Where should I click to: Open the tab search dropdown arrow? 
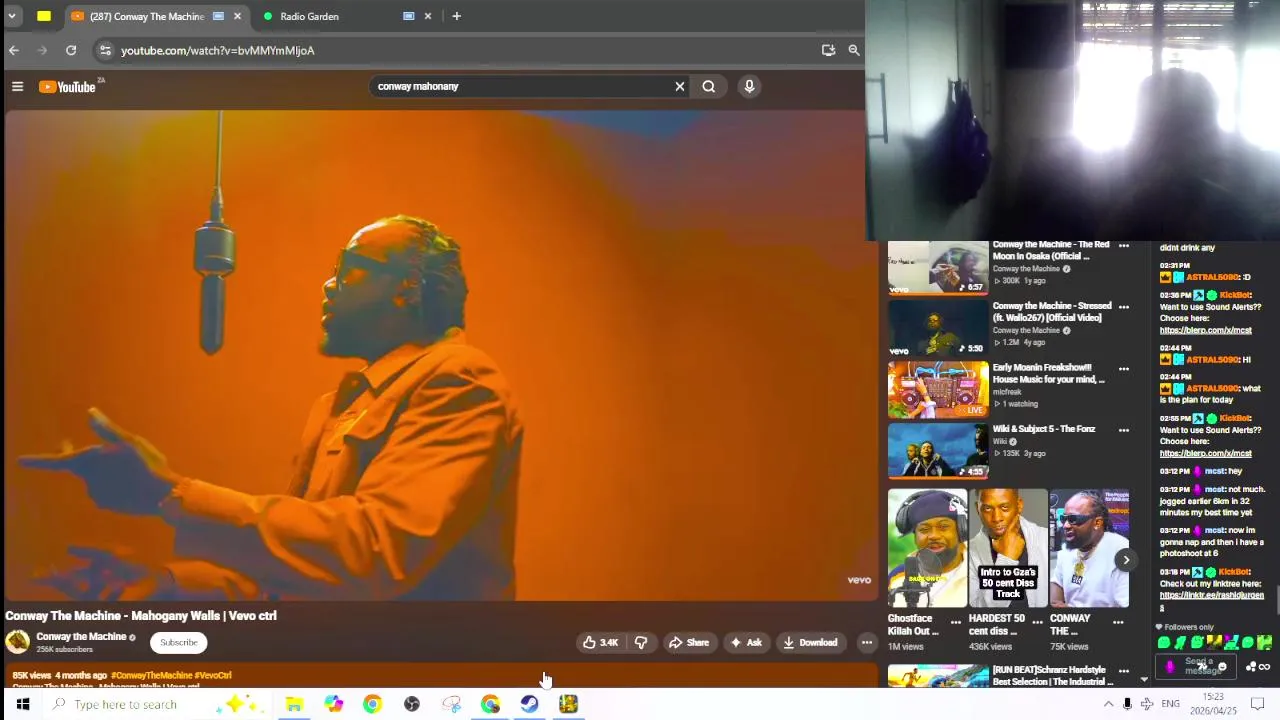pyautogui.click(x=12, y=16)
